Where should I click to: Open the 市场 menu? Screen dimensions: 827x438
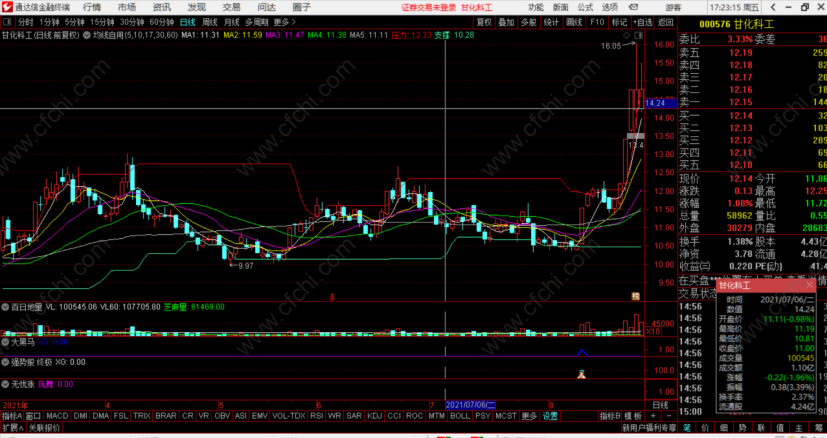(x=127, y=7)
